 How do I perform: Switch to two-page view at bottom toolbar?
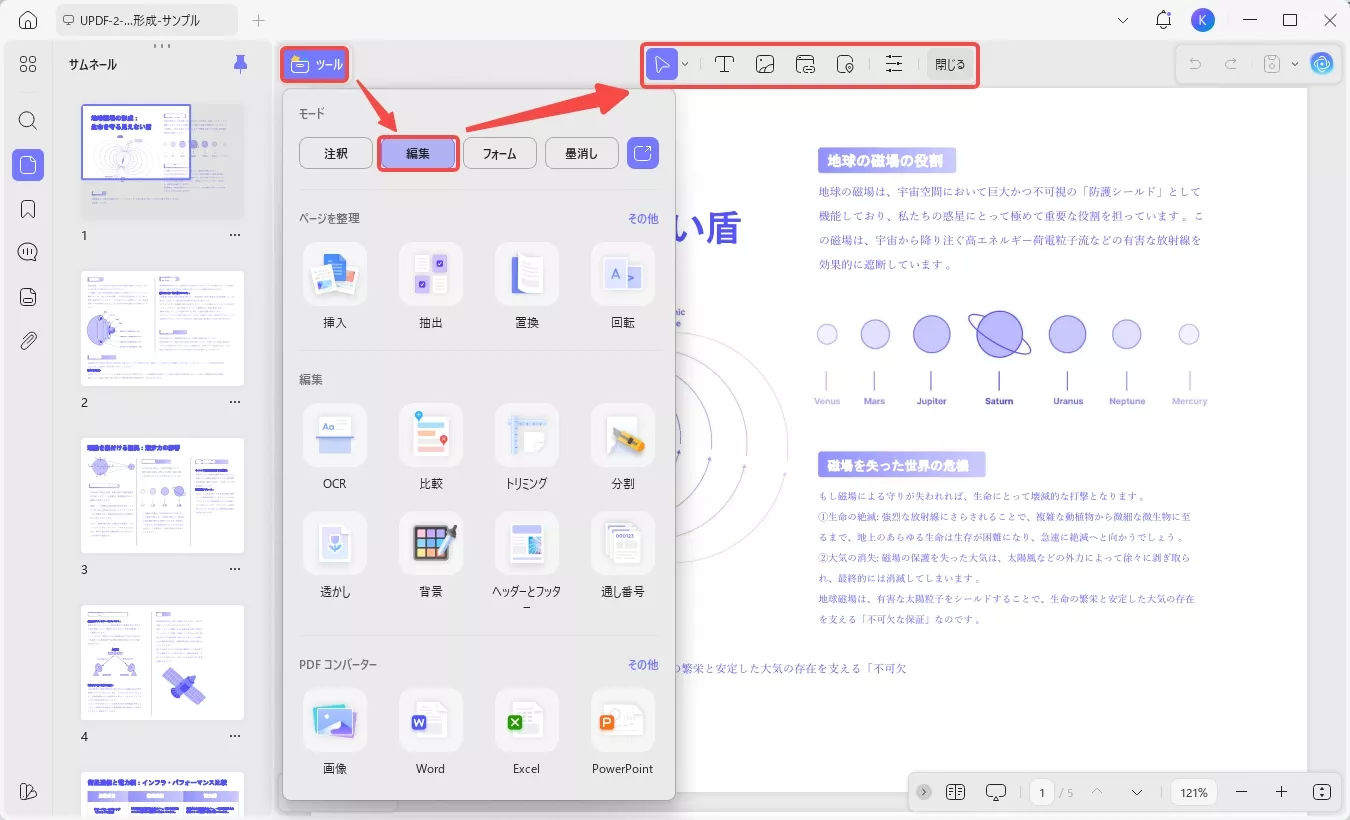[955, 792]
